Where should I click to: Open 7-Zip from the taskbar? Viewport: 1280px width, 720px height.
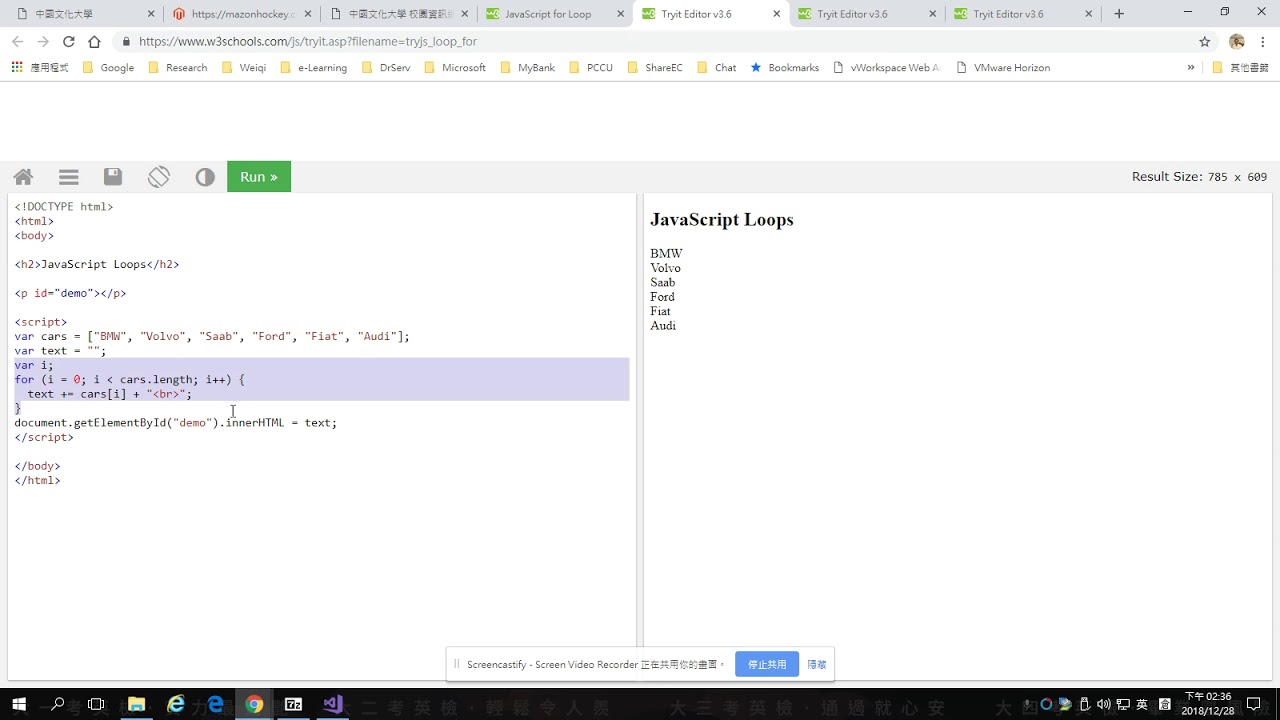point(293,704)
